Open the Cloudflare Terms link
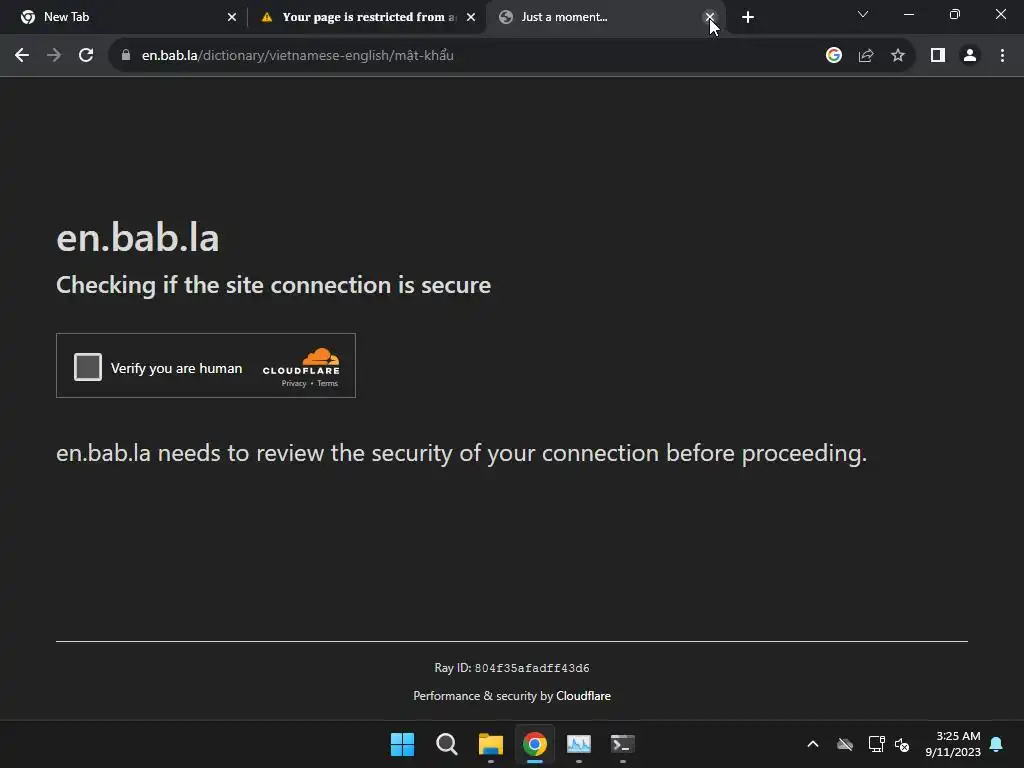This screenshot has width=1024, height=768. pyautogui.click(x=327, y=383)
